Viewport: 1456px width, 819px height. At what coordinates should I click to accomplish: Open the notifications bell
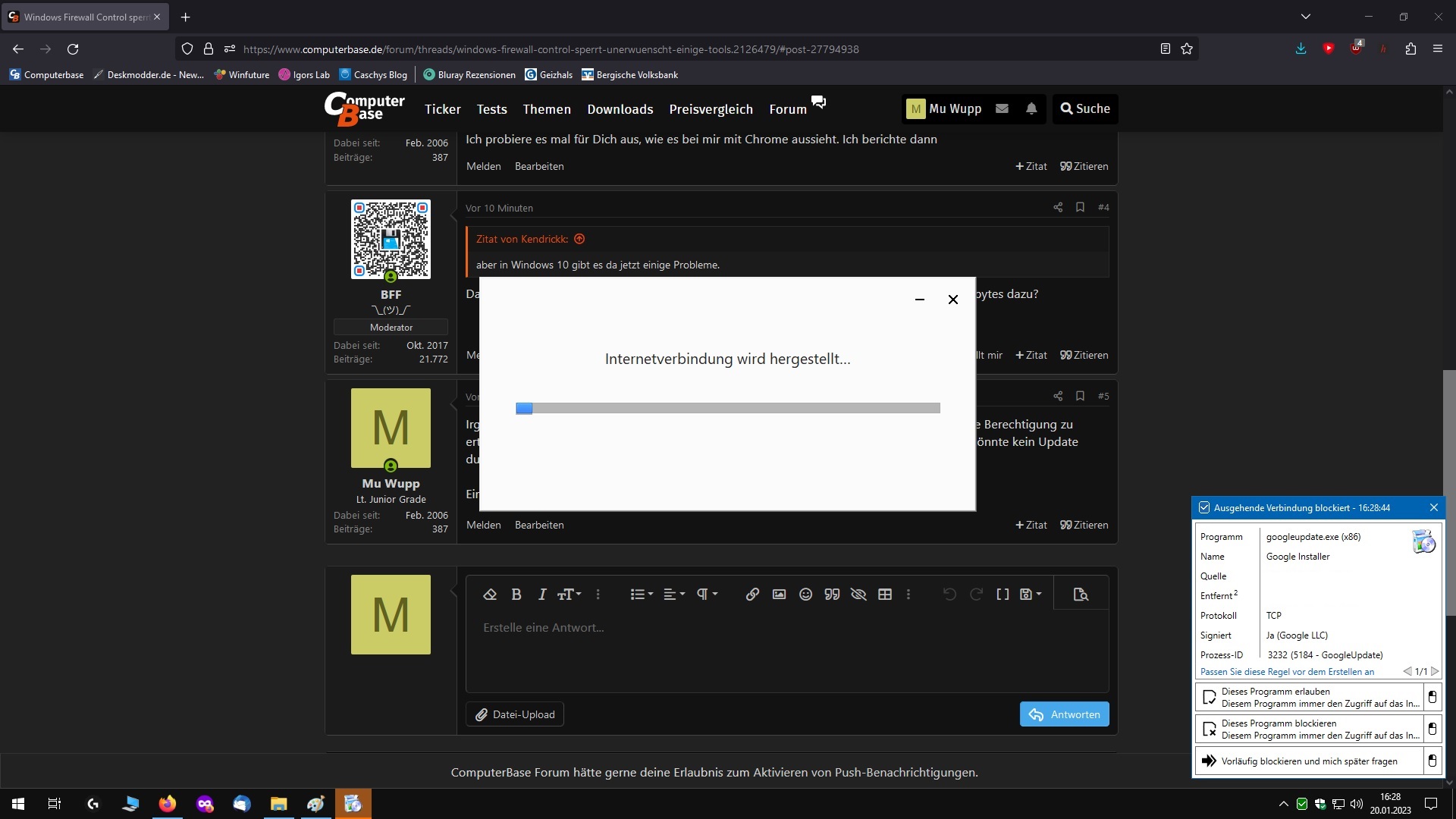pyautogui.click(x=1031, y=108)
